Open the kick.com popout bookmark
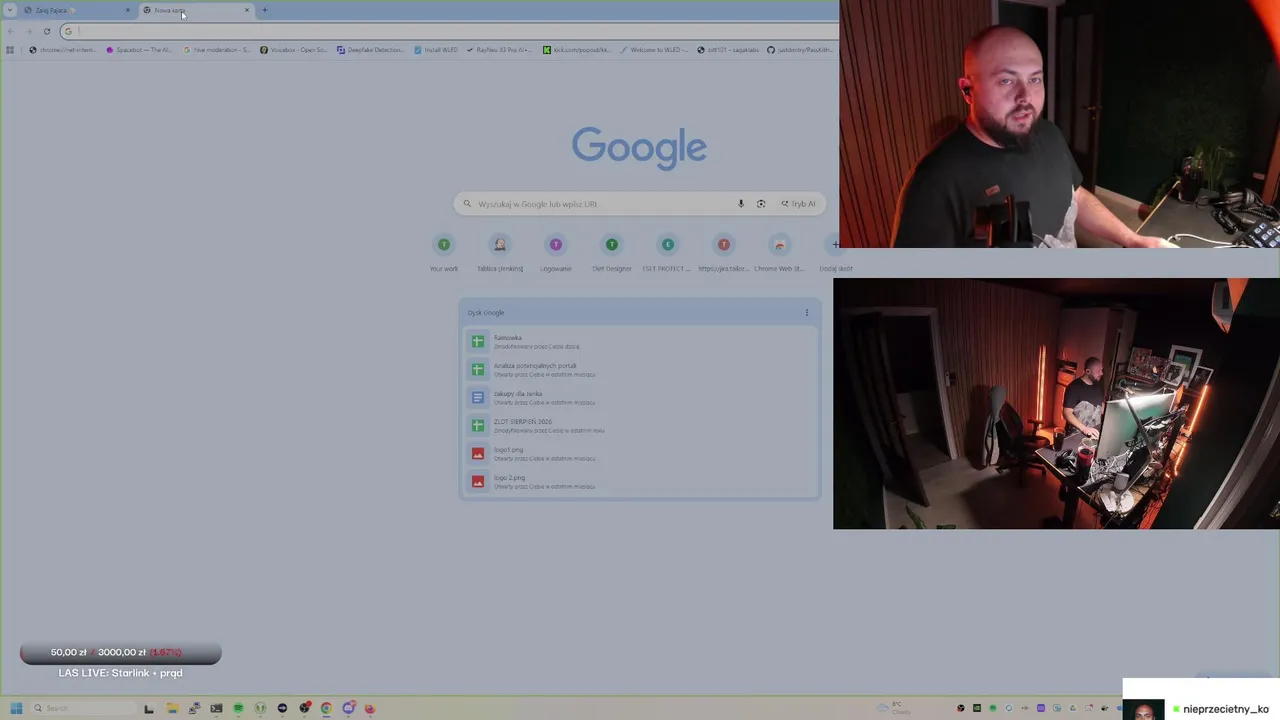1280x720 pixels. pos(577,49)
